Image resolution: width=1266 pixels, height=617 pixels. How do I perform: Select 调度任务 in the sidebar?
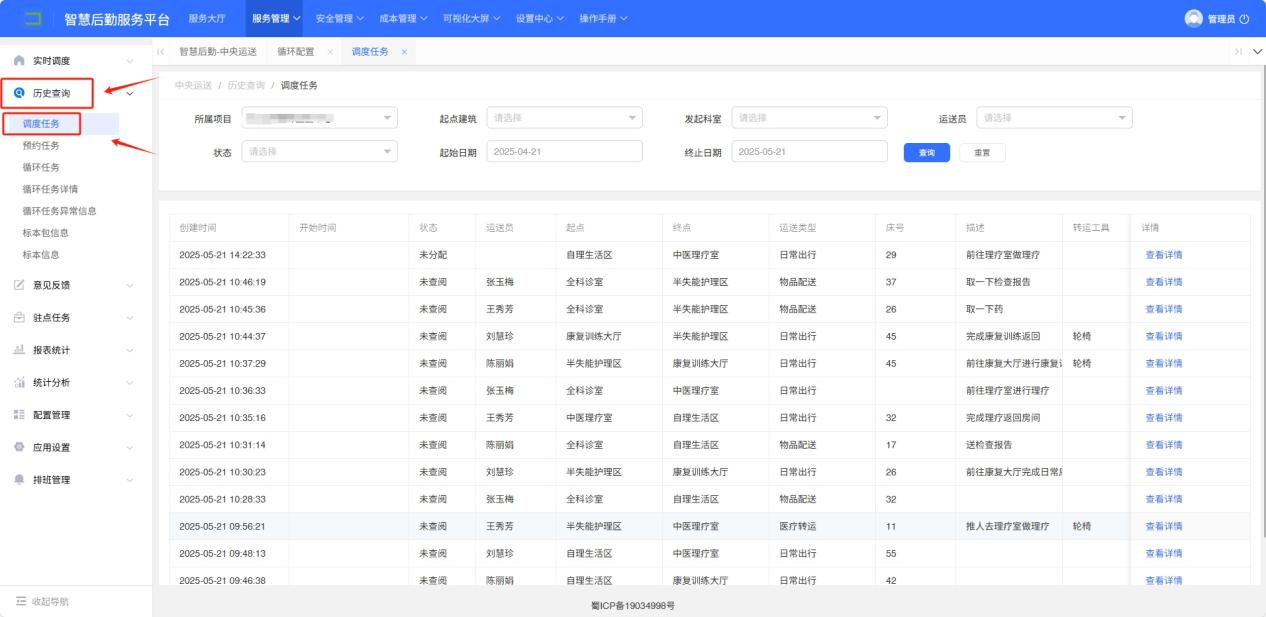(x=41, y=124)
